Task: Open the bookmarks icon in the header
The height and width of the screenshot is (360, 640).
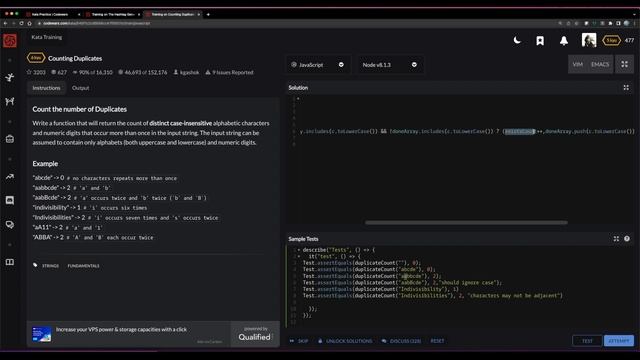Action: click(x=540, y=40)
